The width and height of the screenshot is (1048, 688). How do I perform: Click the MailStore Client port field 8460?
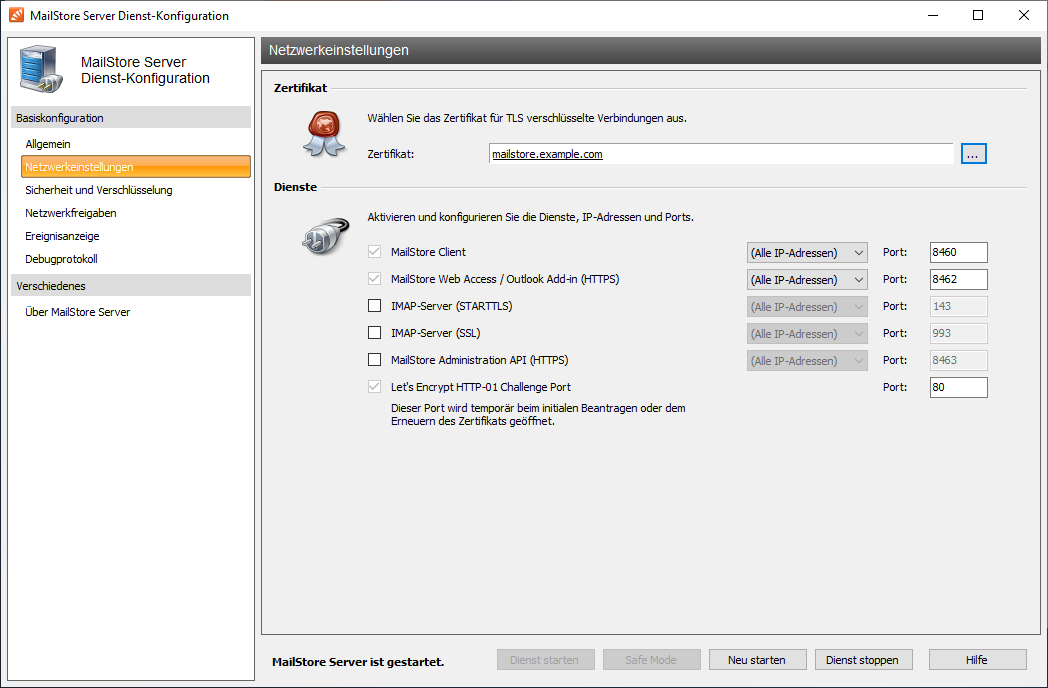[958, 252]
